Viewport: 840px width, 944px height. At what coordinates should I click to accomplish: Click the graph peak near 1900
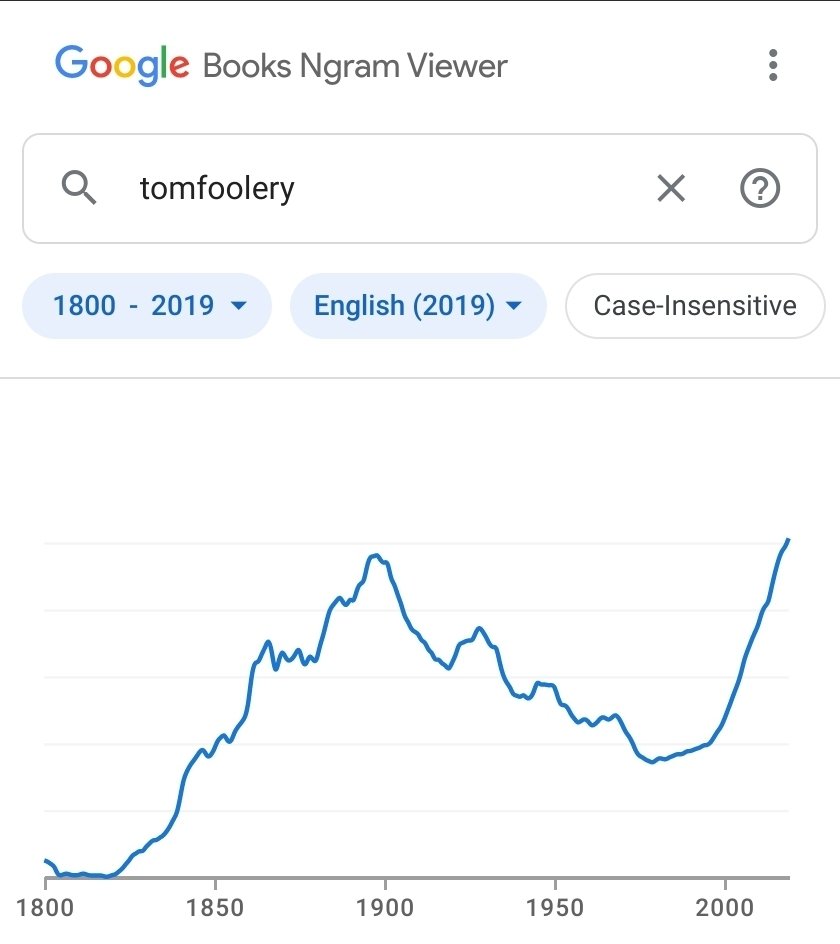point(376,555)
